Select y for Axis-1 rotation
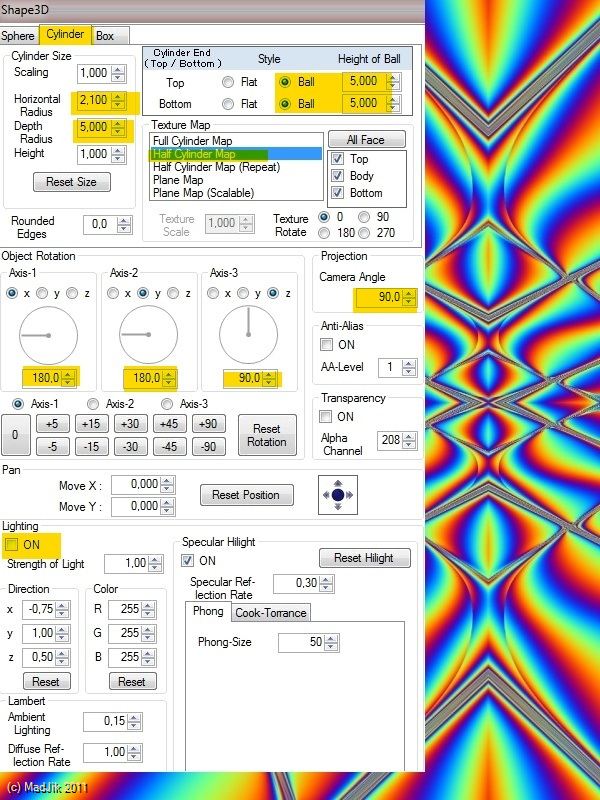The image size is (600, 800). tap(42, 293)
